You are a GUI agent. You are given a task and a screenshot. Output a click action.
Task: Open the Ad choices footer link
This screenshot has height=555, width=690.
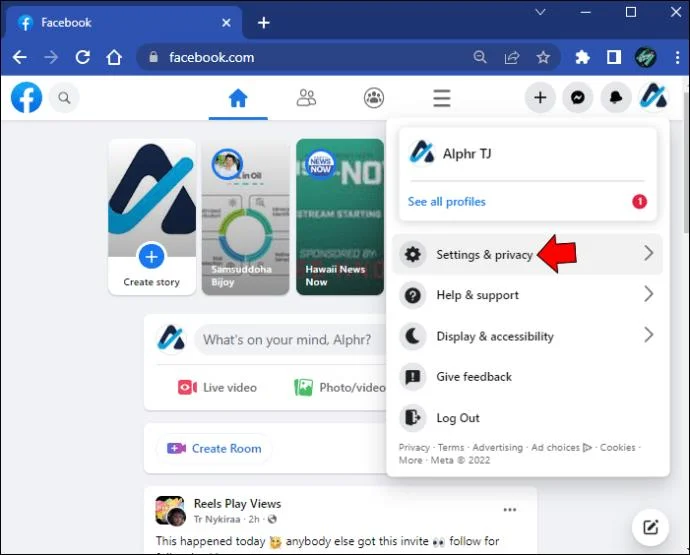tap(562, 448)
